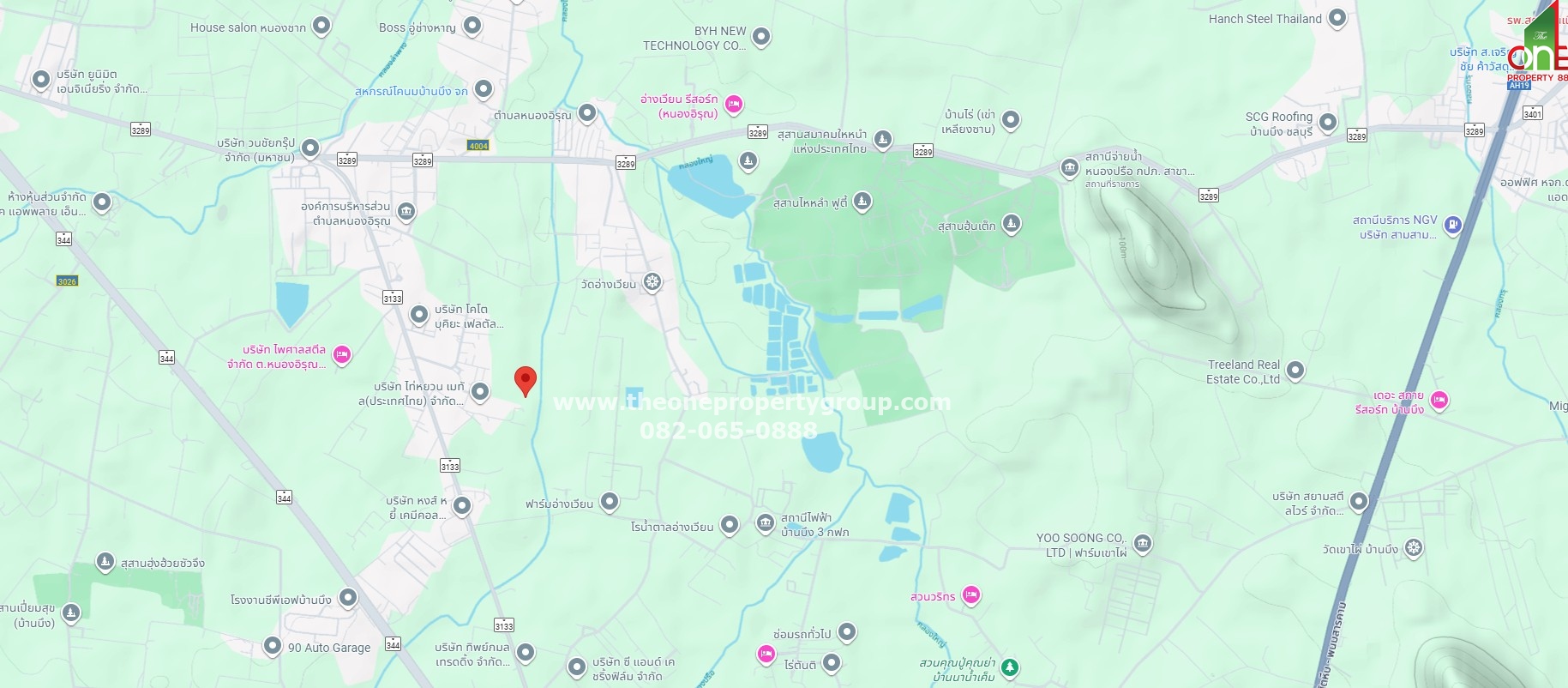This screenshot has width=1568, height=688.
Task: Select the ฟาร์มอ่างเวียน place marker
Action: click(610, 502)
